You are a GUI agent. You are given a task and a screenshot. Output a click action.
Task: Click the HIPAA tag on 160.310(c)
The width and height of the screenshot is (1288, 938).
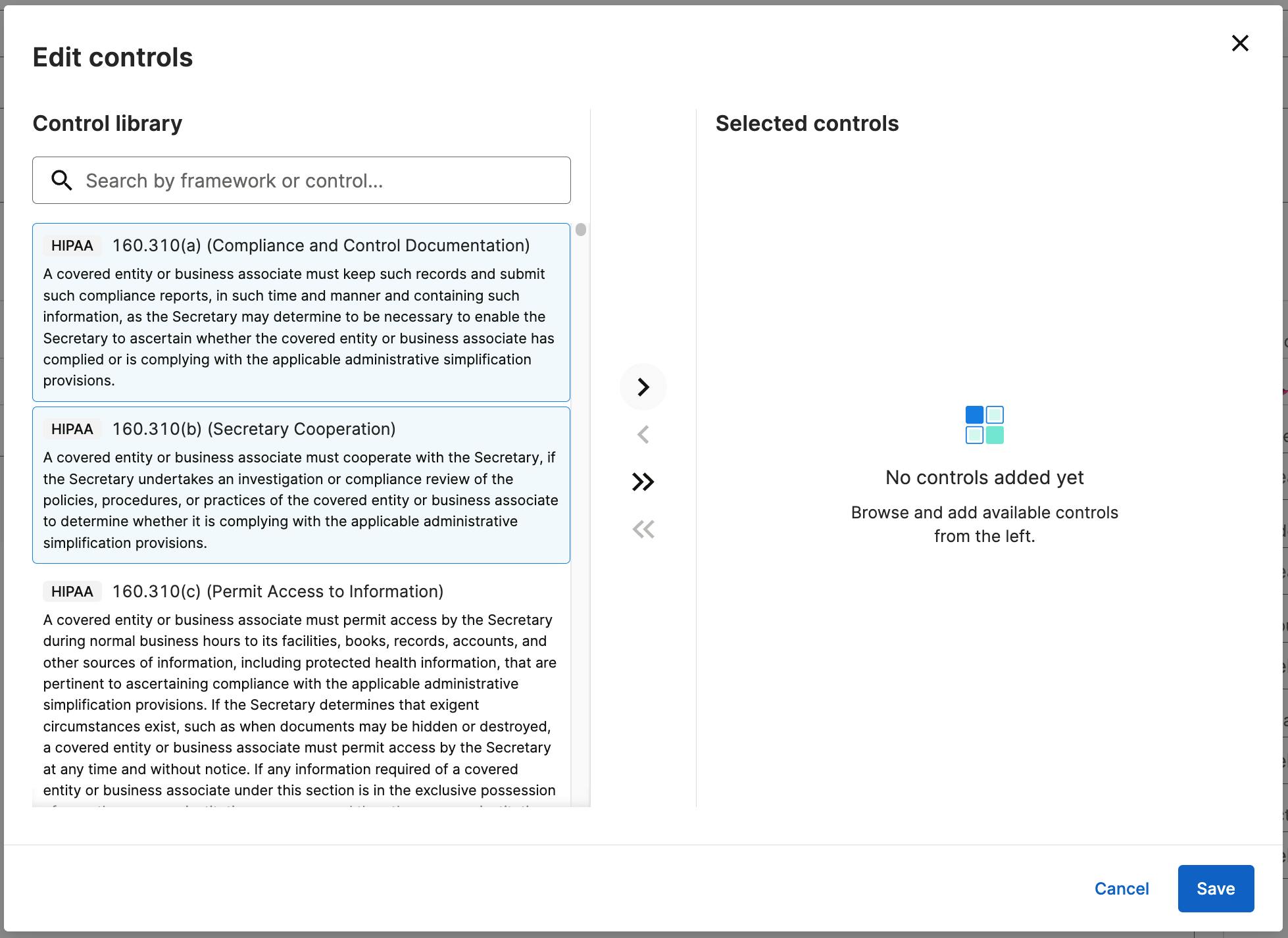72,591
